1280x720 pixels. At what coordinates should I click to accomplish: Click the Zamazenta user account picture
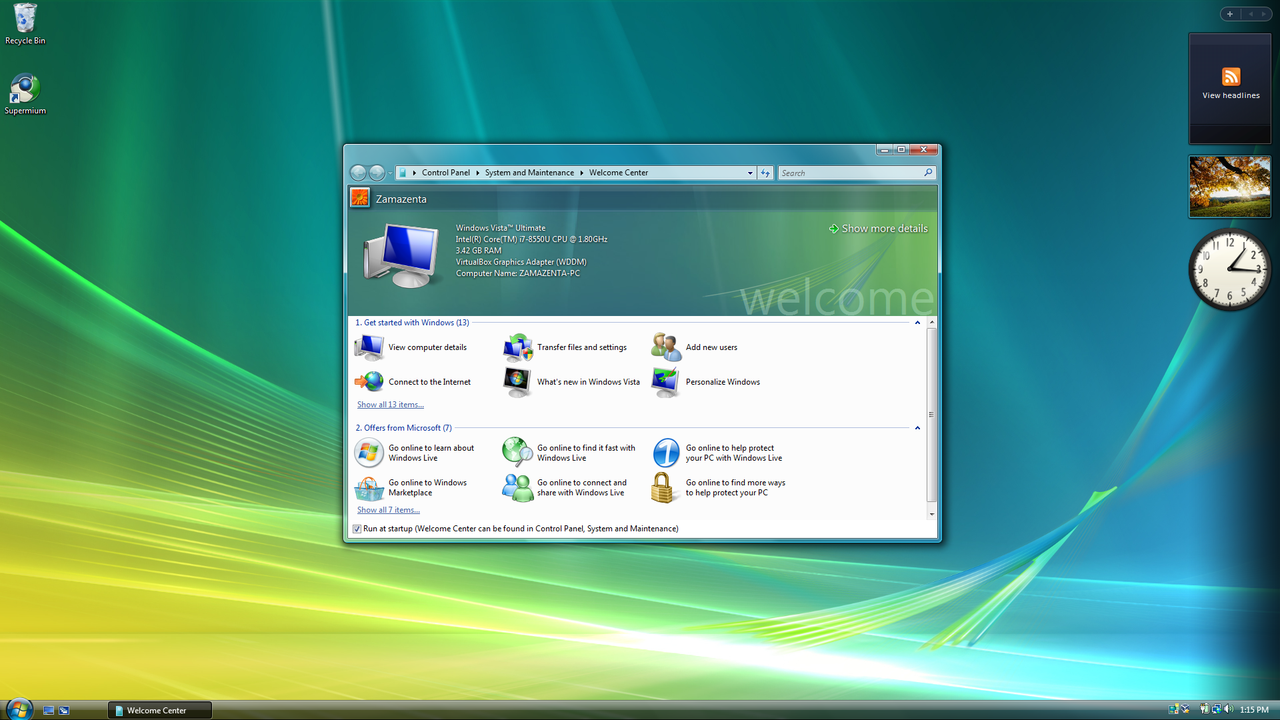click(x=360, y=198)
